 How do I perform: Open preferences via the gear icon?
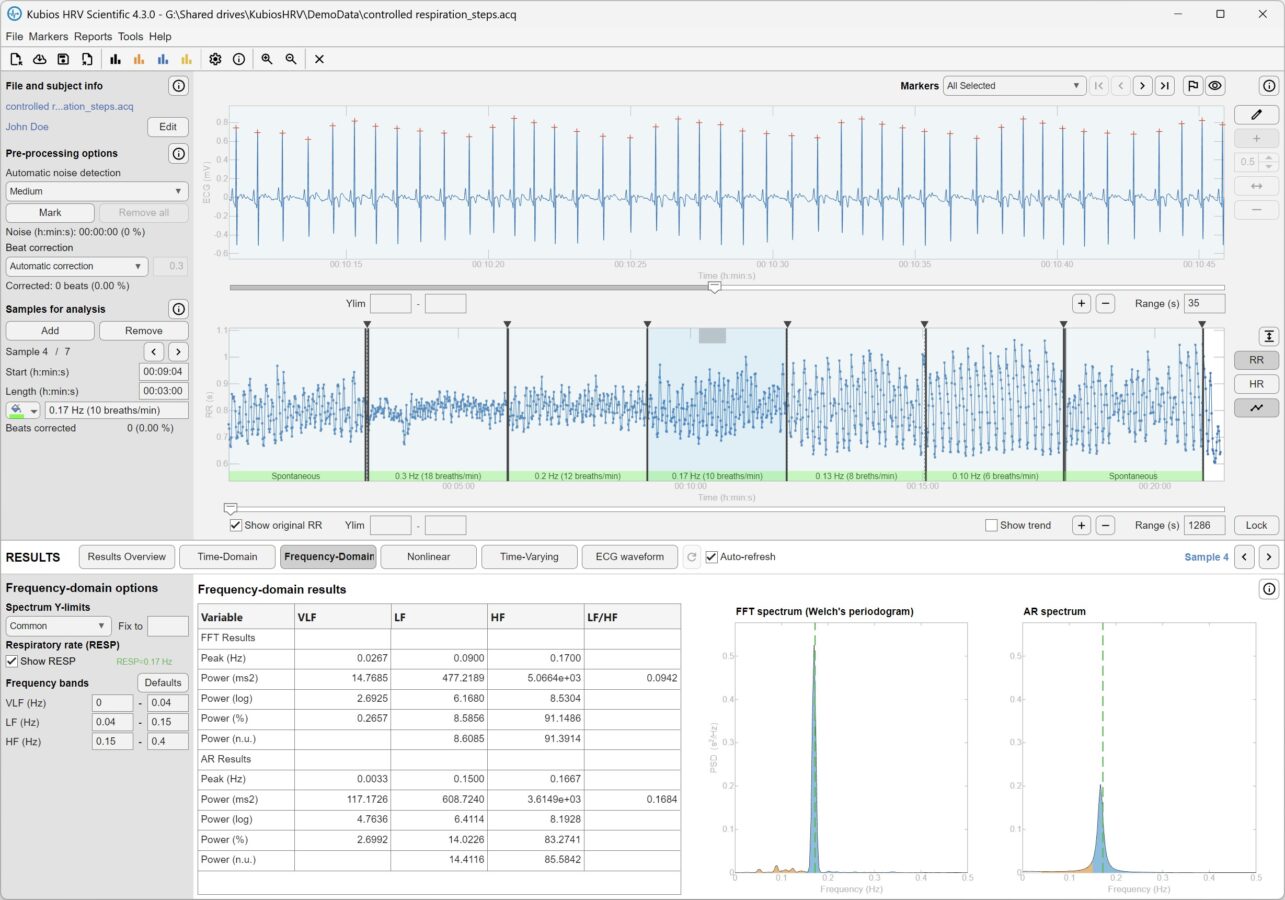click(215, 59)
